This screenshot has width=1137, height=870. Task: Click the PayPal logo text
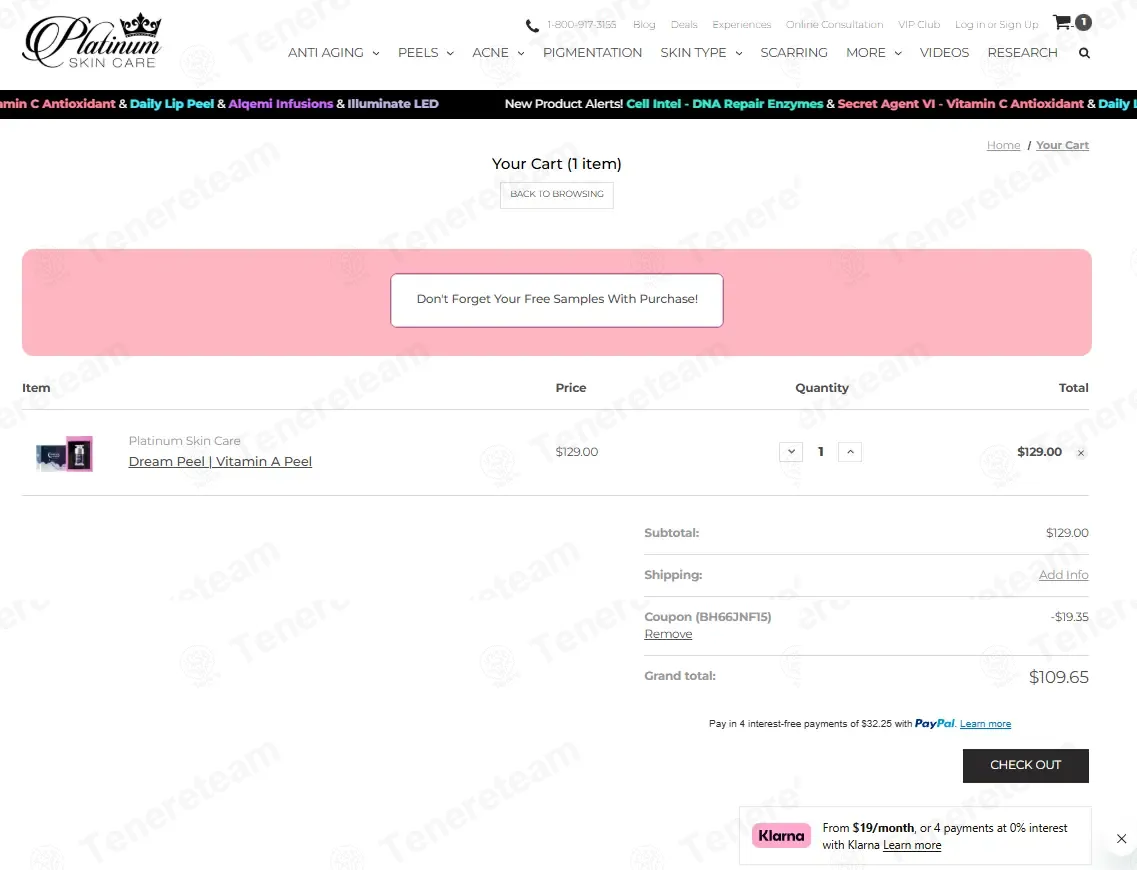[x=935, y=724]
